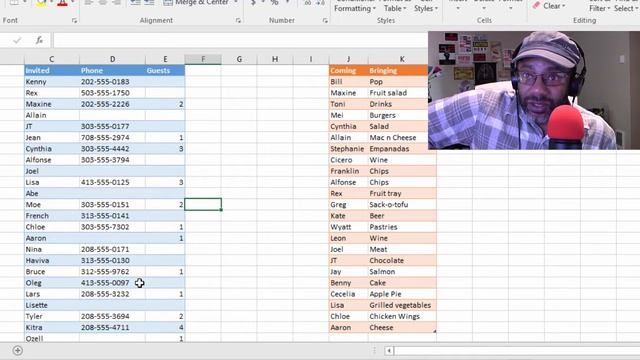Click the Coming table header cell
The width and height of the screenshot is (640, 360).
[x=348, y=71]
